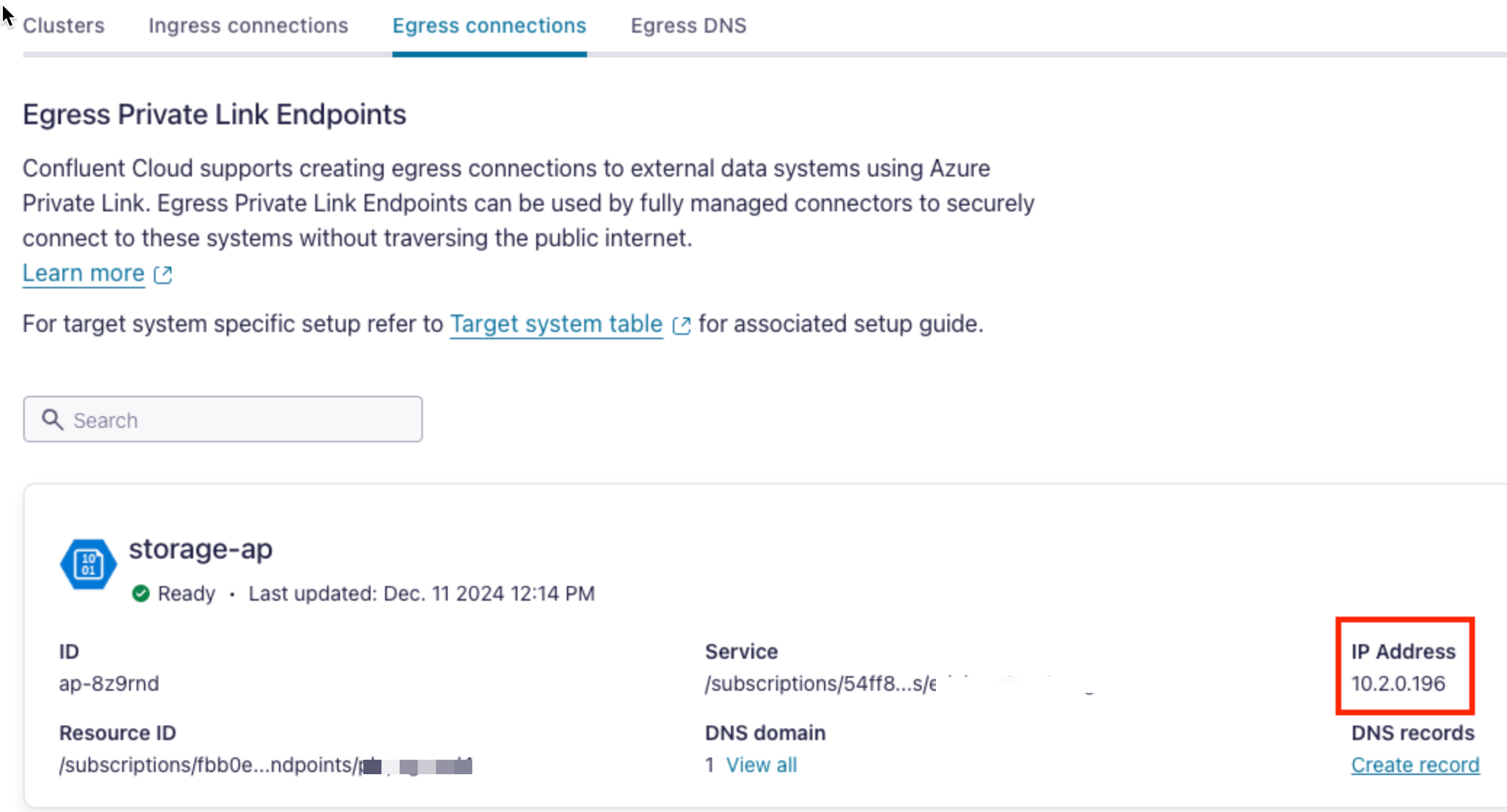Click the Egress Private Link Endpoints heading
Viewport: 1507px width, 812px height.
pos(214,114)
